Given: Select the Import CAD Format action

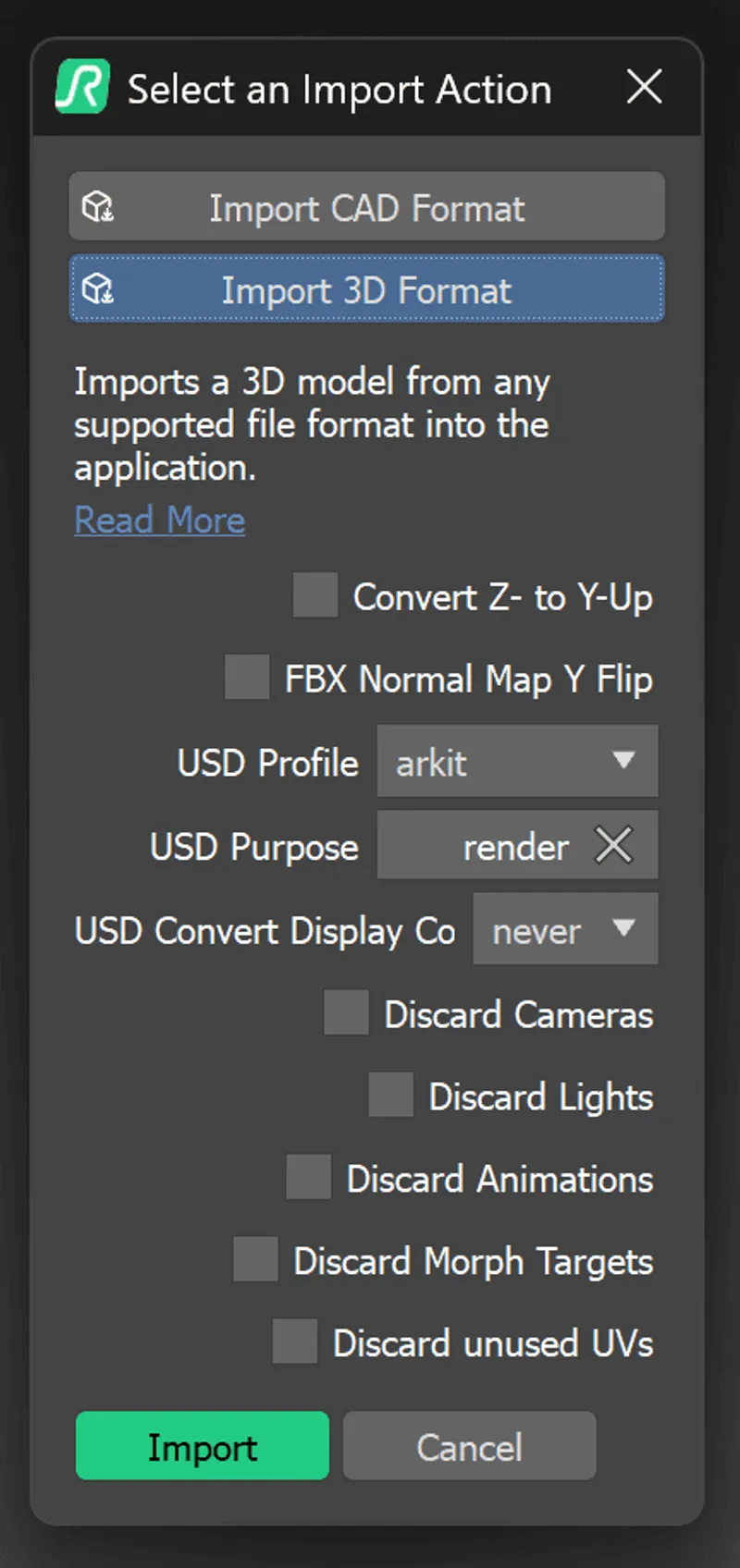Looking at the screenshot, I should (367, 206).
